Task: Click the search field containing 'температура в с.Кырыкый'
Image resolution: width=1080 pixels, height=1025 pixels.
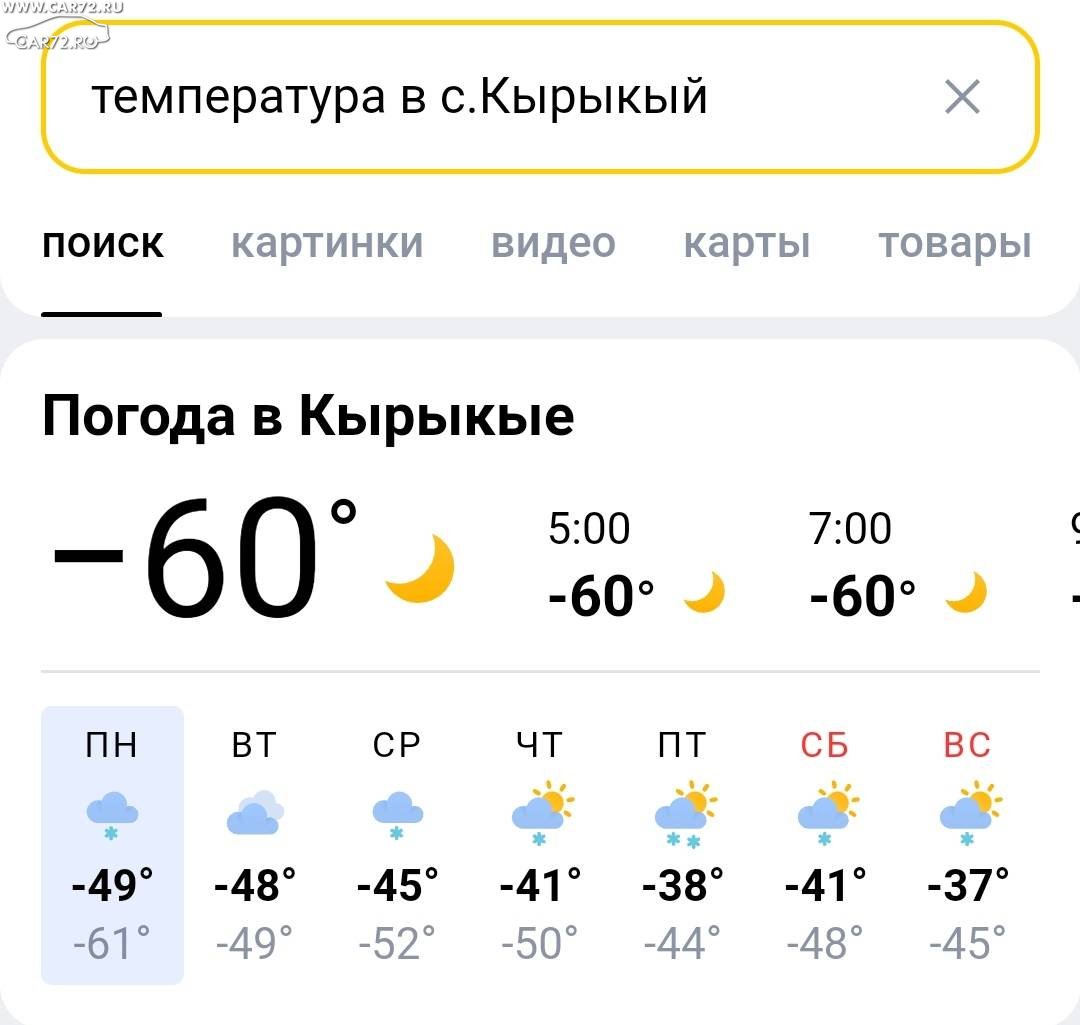Action: coord(540,96)
